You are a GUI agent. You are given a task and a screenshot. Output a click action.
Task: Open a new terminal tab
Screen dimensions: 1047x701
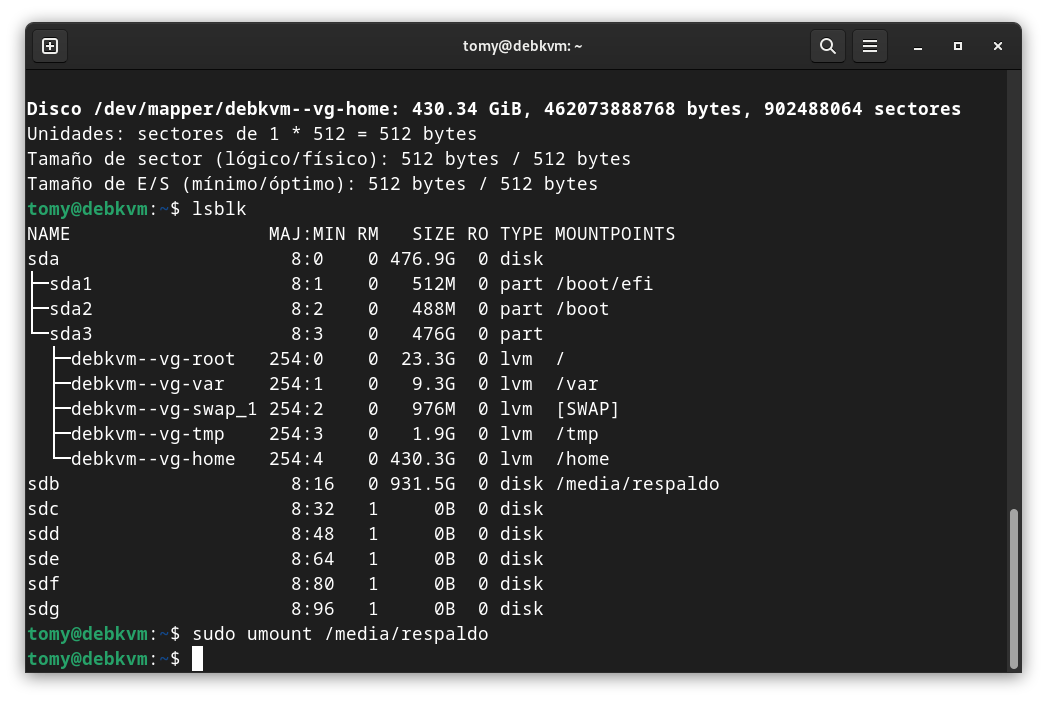coord(50,46)
